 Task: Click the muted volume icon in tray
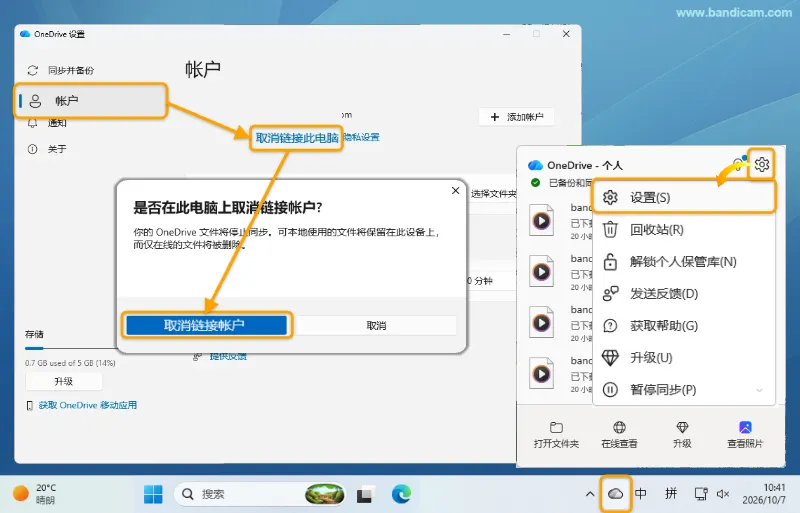click(722, 494)
